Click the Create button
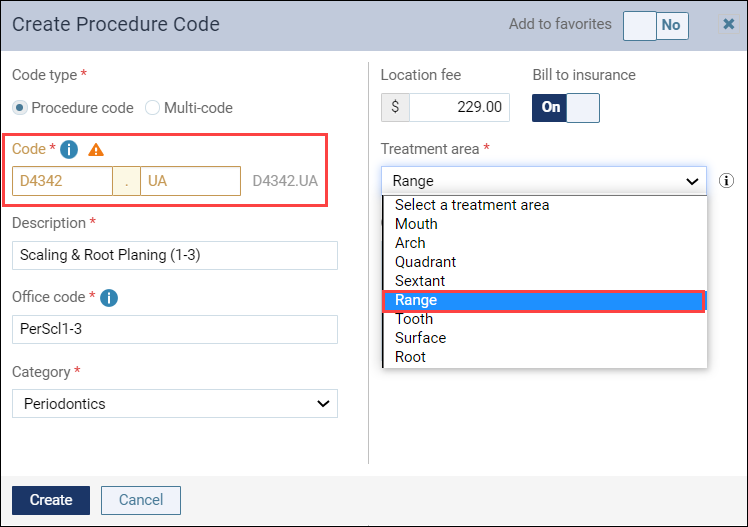Viewport: 748px width, 527px height. click(x=51, y=500)
